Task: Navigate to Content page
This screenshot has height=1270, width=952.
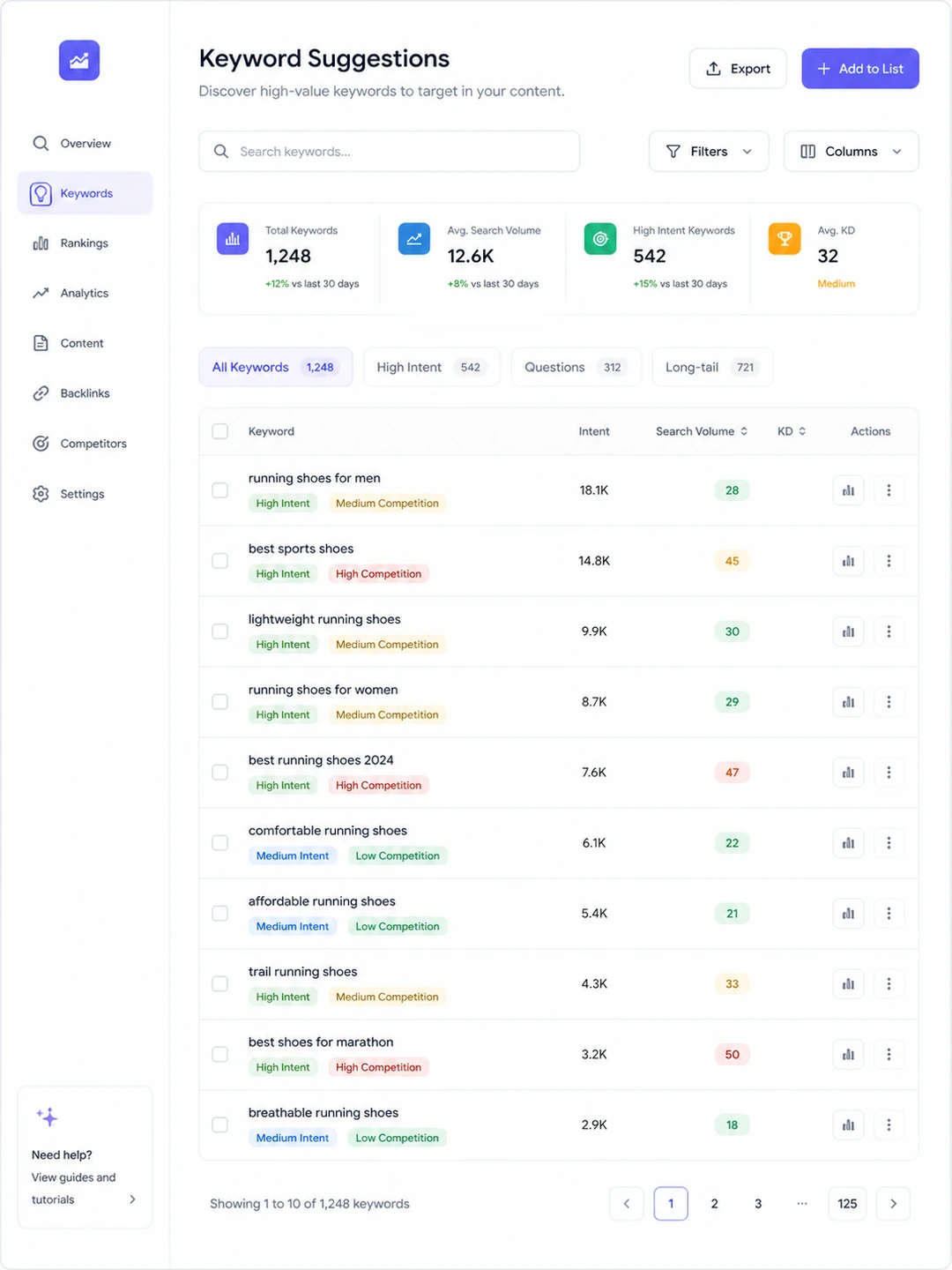Action: coord(85,343)
